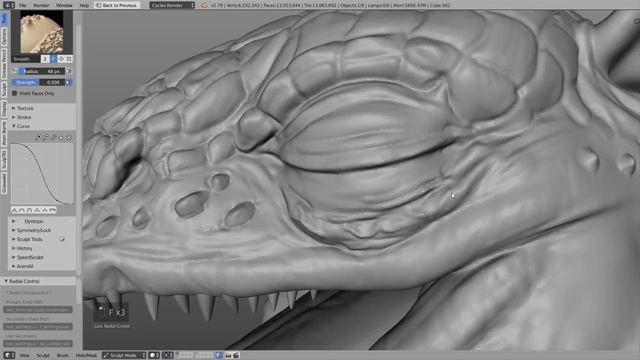640x360 pixels.
Task: Toggle the strength pressure sensitivity icon
Action: (x=69, y=82)
